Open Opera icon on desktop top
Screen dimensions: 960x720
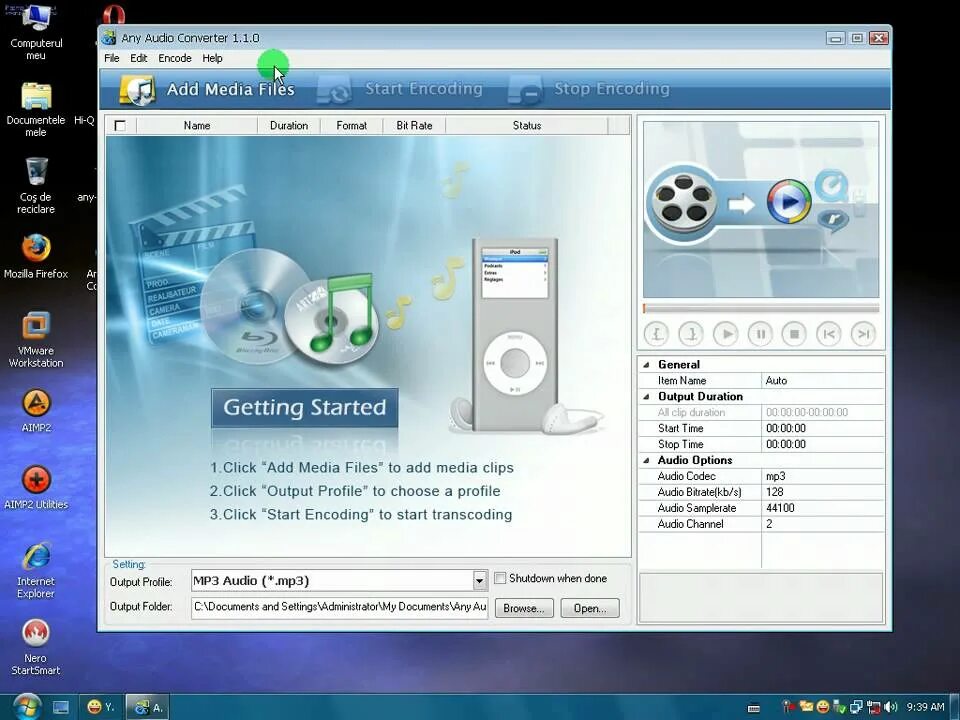[114, 13]
